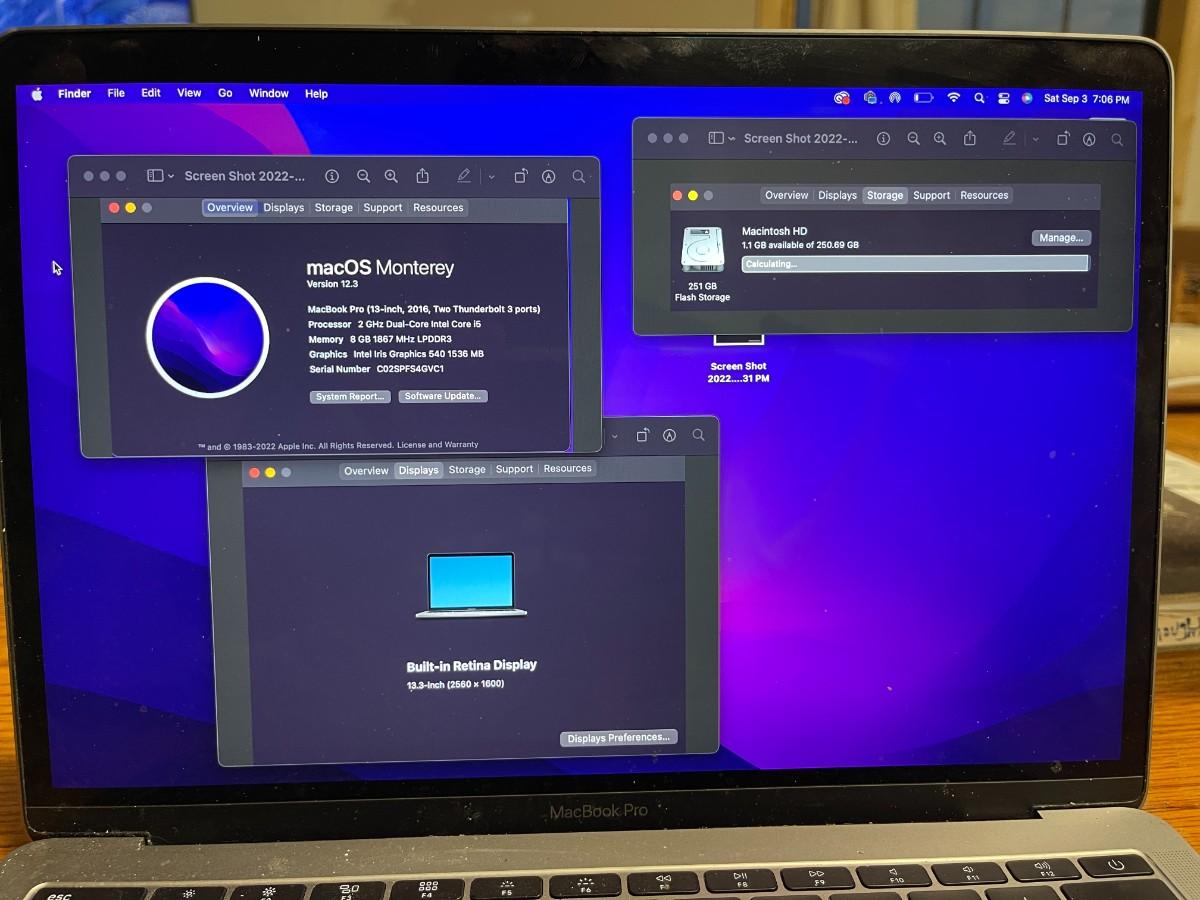Image resolution: width=1200 pixels, height=900 pixels.
Task: Open Control Center toggles in the menu bar
Action: coord(1003,98)
